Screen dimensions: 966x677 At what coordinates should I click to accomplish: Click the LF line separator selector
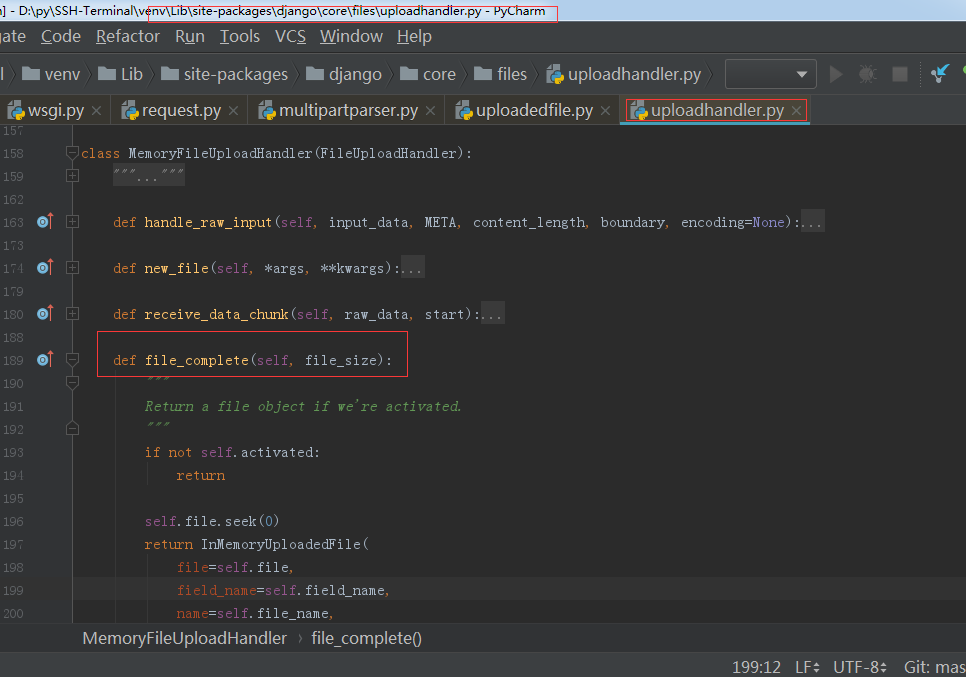pyautogui.click(x=807, y=667)
